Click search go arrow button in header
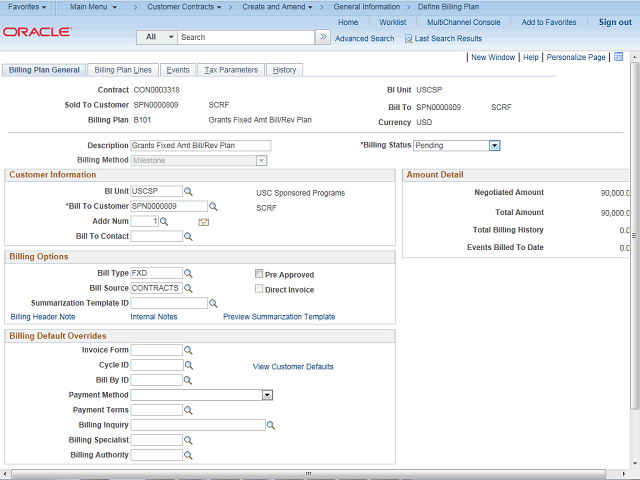 (323, 37)
